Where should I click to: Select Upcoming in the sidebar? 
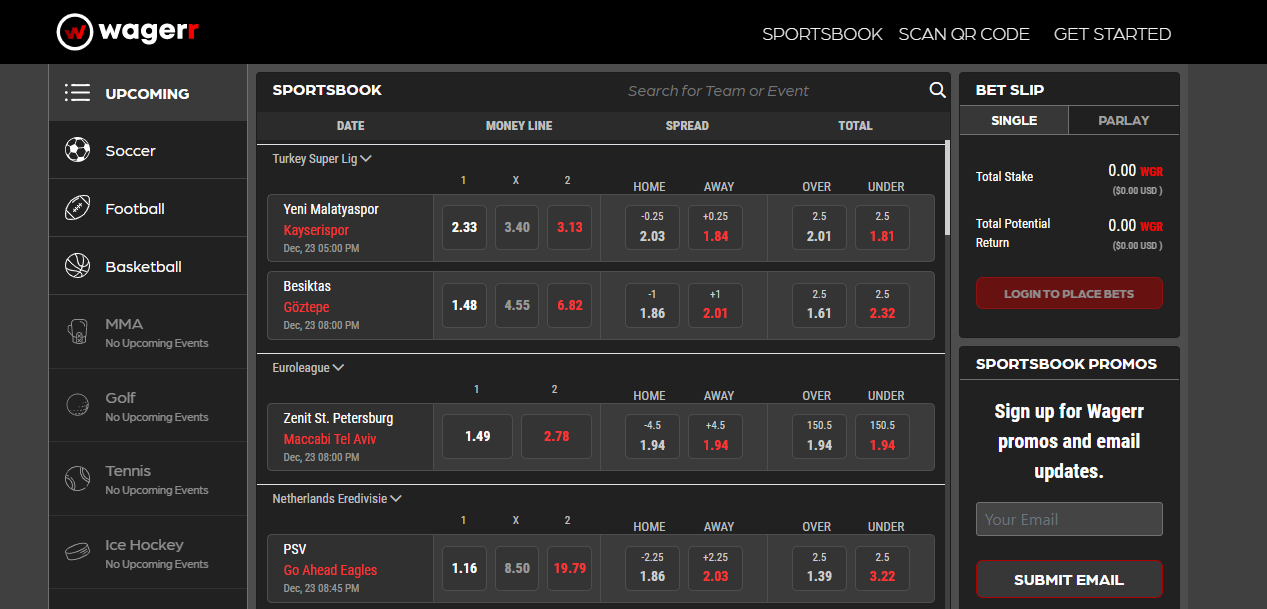click(148, 93)
